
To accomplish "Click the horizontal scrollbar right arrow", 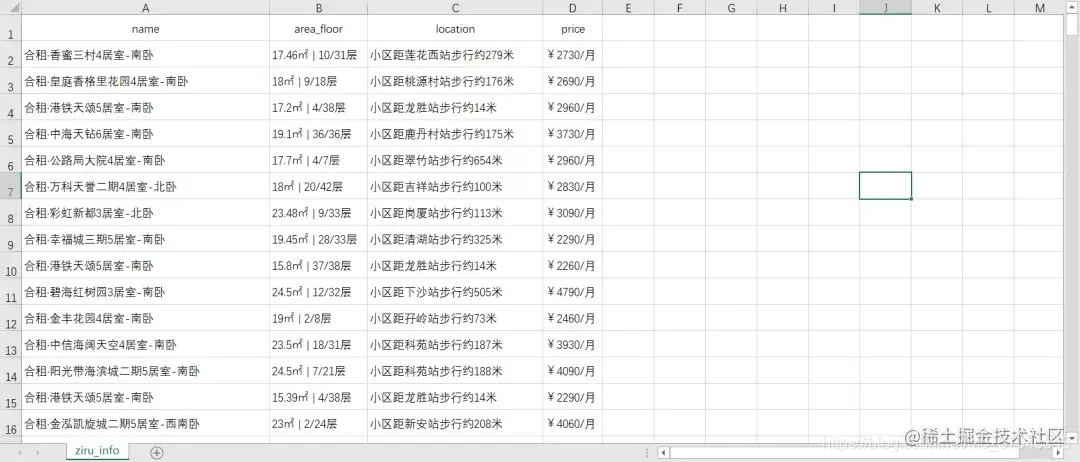I will coord(1059,452).
